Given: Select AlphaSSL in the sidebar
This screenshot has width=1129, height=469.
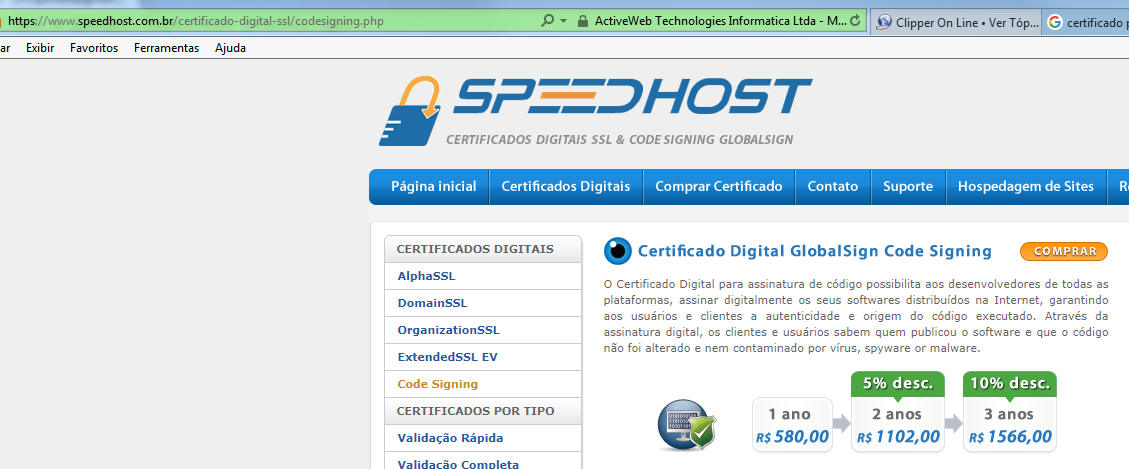Looking at the screenshot, I should pyautogui.click(x=426, y=276).
